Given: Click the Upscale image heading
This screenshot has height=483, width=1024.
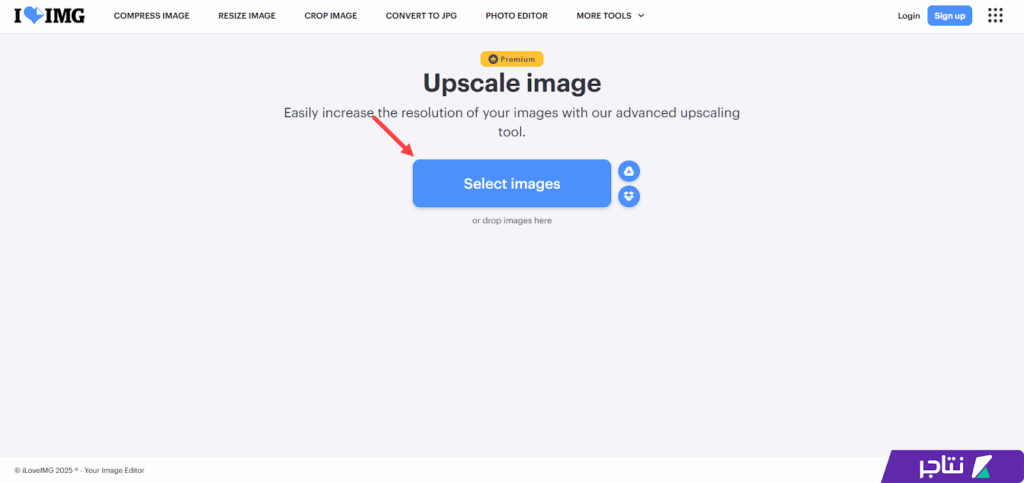Looking at the screenshot, I should (512, 83).
